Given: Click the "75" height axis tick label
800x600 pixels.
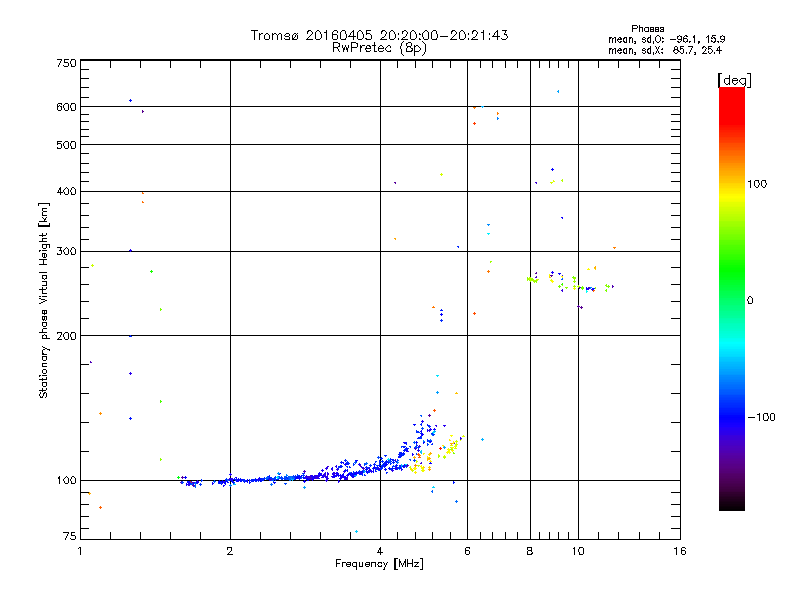Looking at the screenshot, I should 70,536.
